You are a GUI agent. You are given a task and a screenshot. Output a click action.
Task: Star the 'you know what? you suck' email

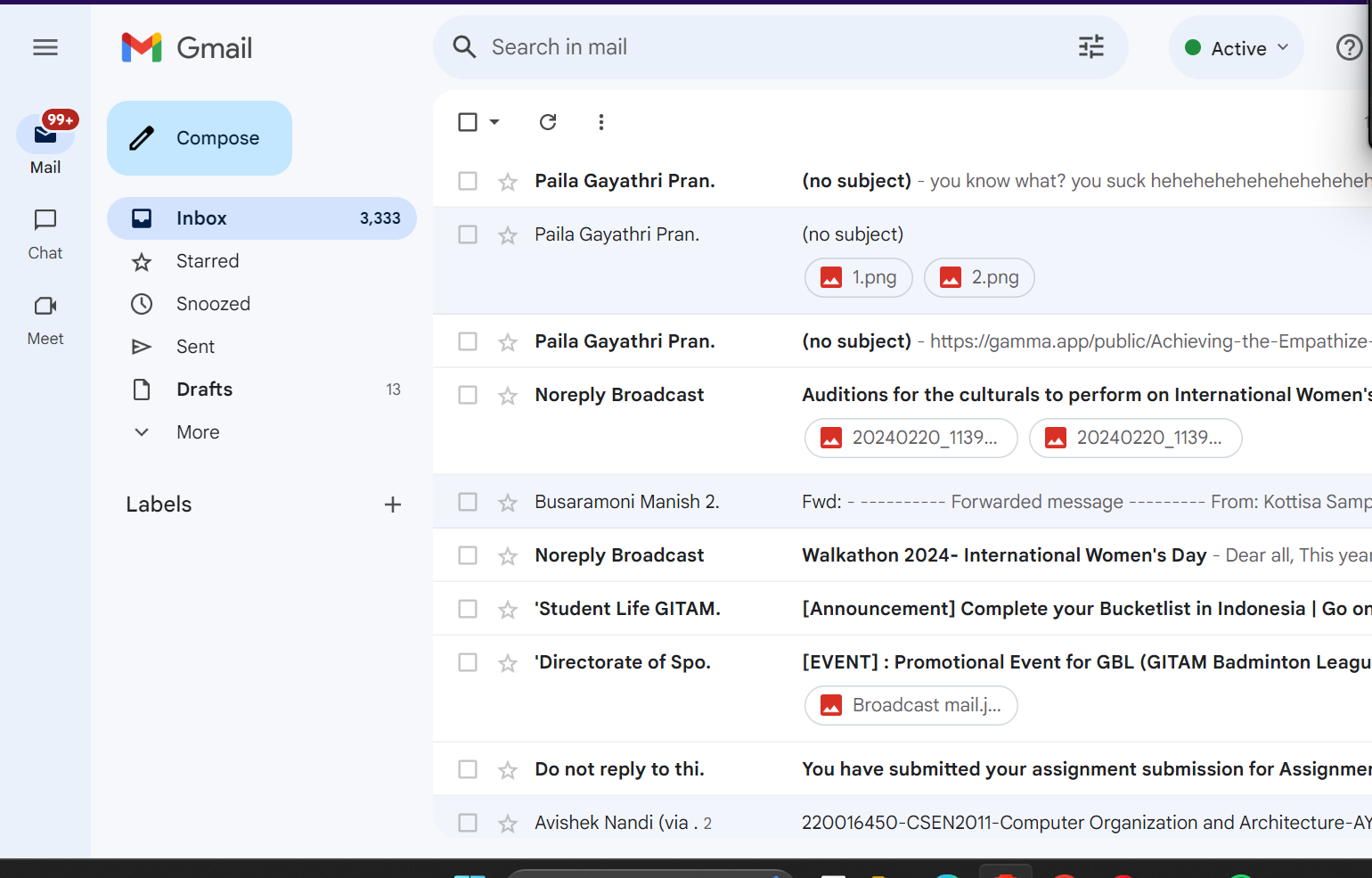(x=508, y=182)
